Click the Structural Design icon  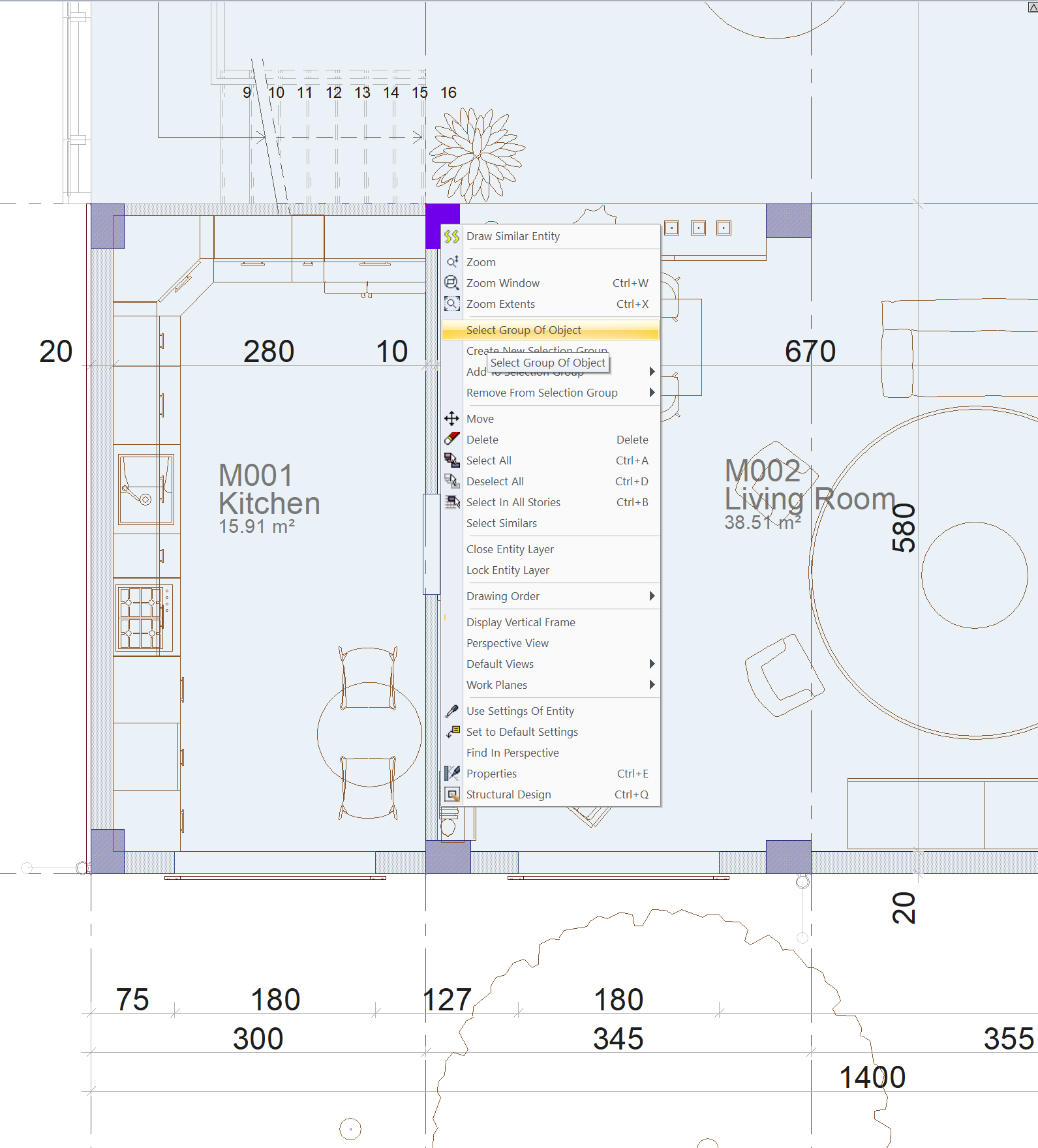(x=451, y=794)
